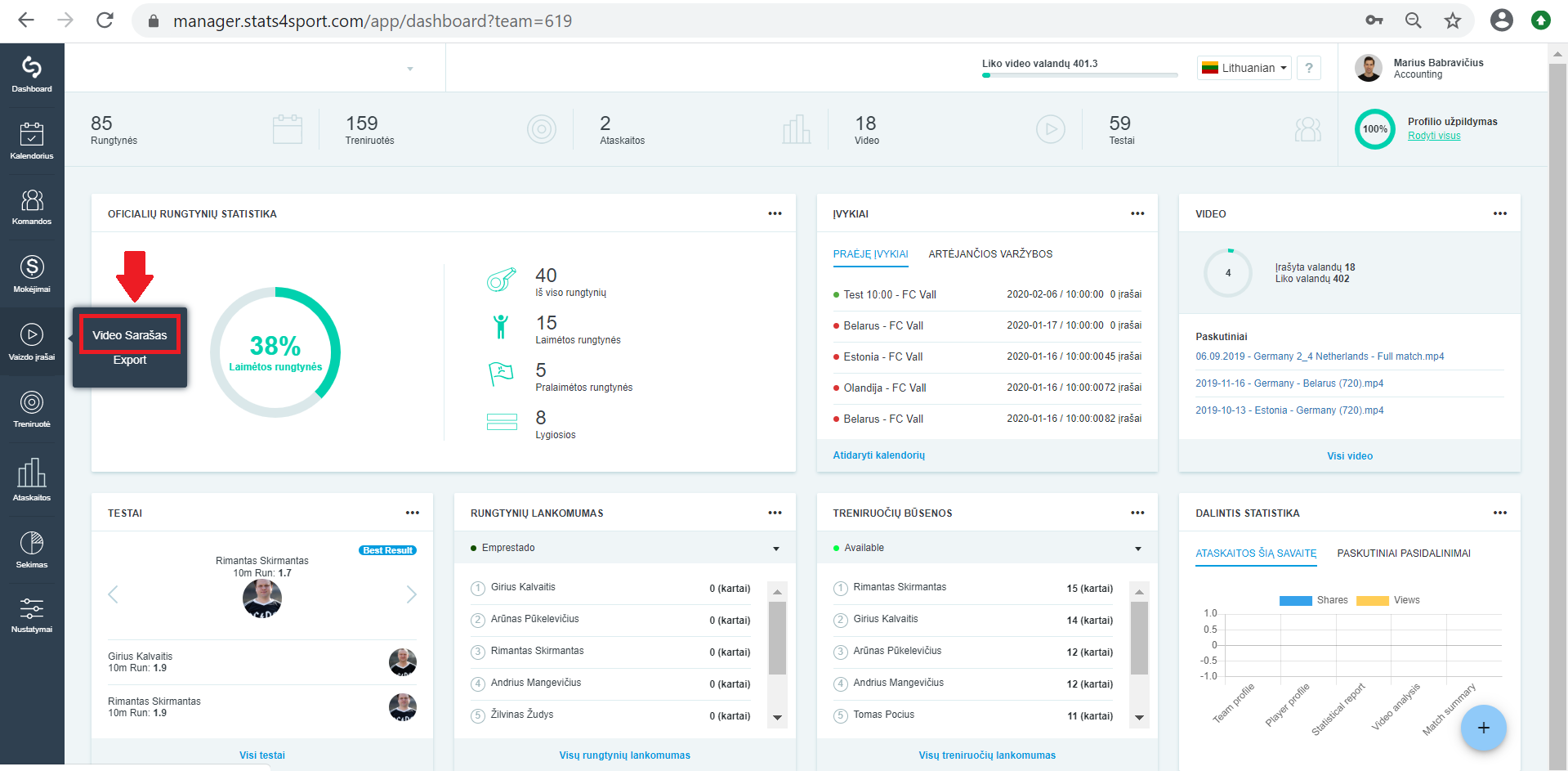Open the browser profile account icon
Screen dimensions: 1568x771
(x=1501, y=20)
